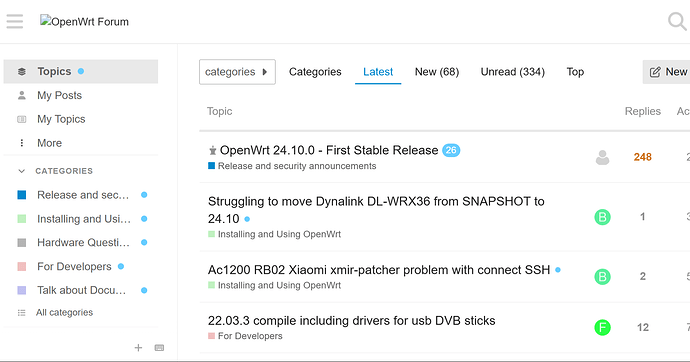Image resolution: width=690 pixels, height=362 pixels.
Task: Select the Top tab
Action: pos(575,72)
